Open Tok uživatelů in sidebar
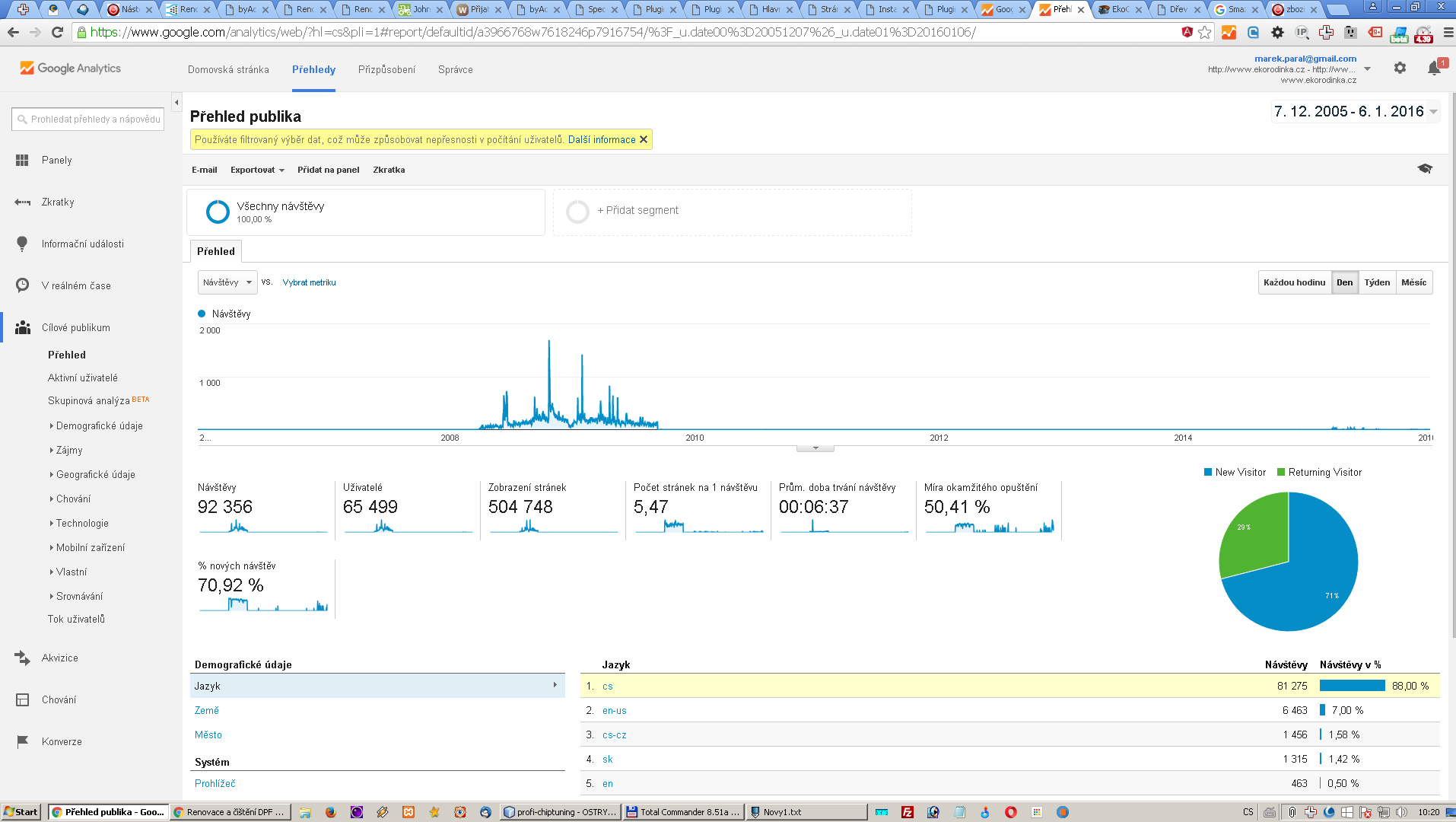This screenshot has width=1456, height=822. (77, 619)
